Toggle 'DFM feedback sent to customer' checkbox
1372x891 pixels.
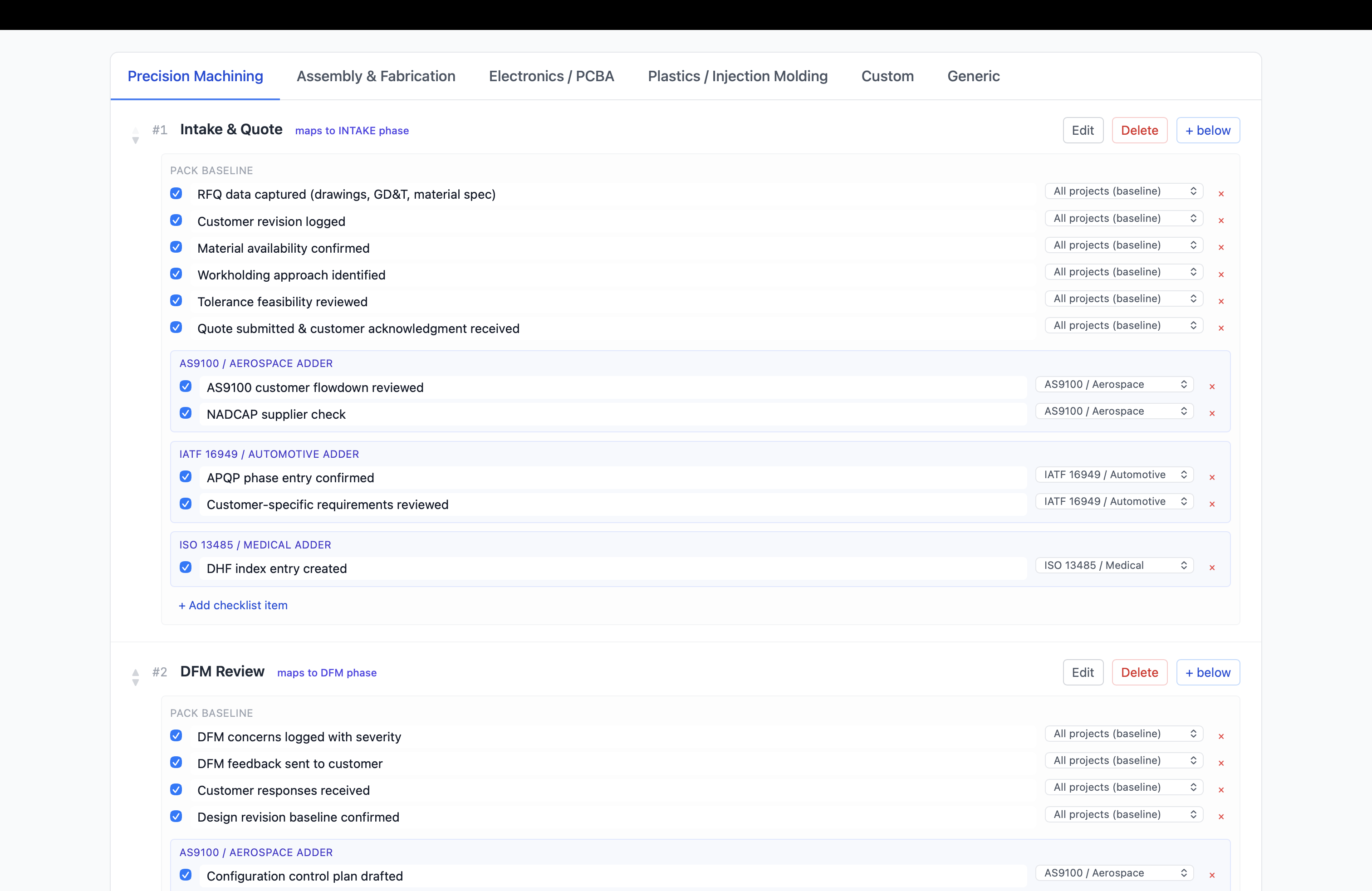pyautogui.click(x=176, y=763)
